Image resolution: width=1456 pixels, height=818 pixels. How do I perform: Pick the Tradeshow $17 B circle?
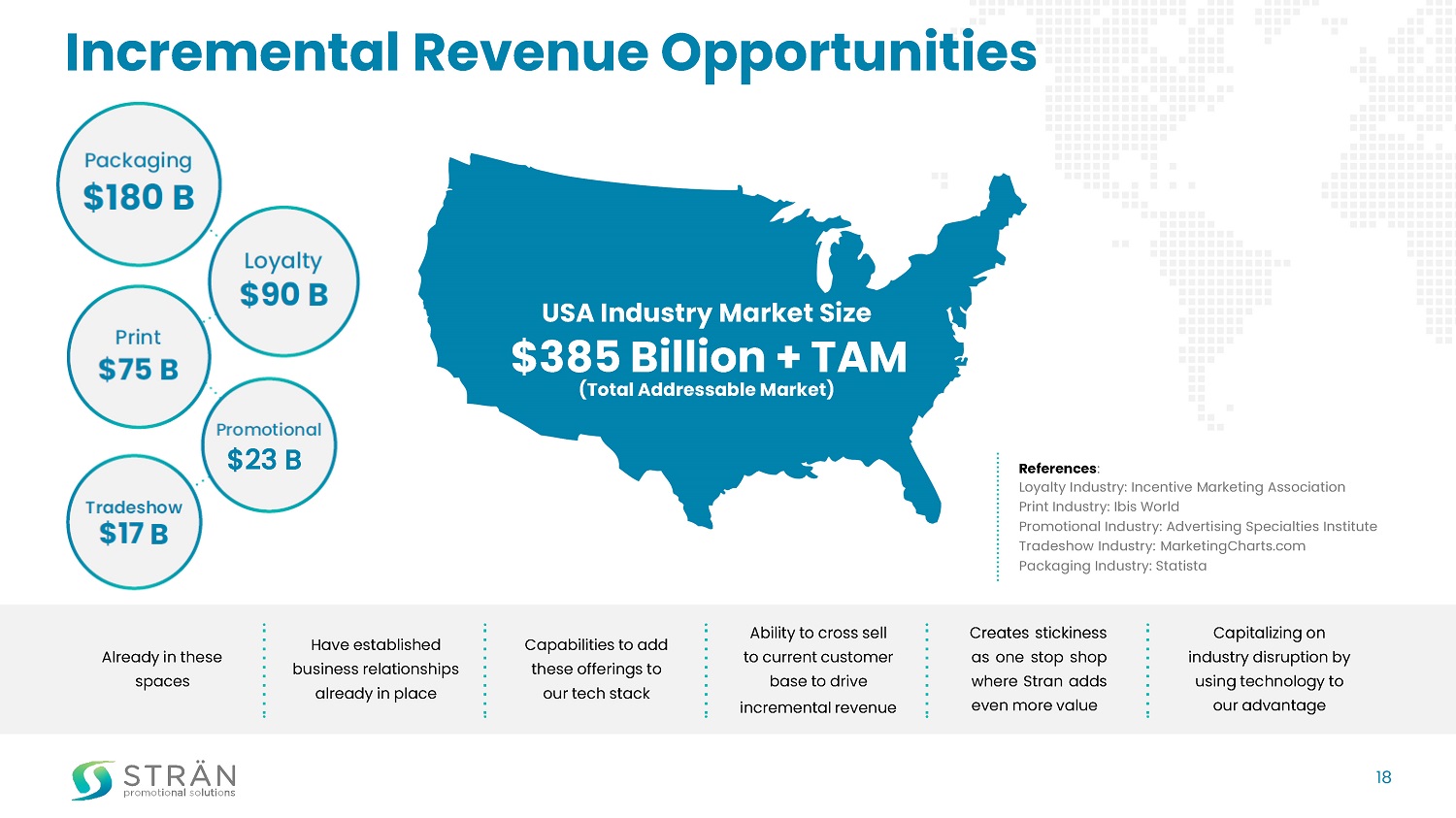pyautogui.click(x=134, y=522)
